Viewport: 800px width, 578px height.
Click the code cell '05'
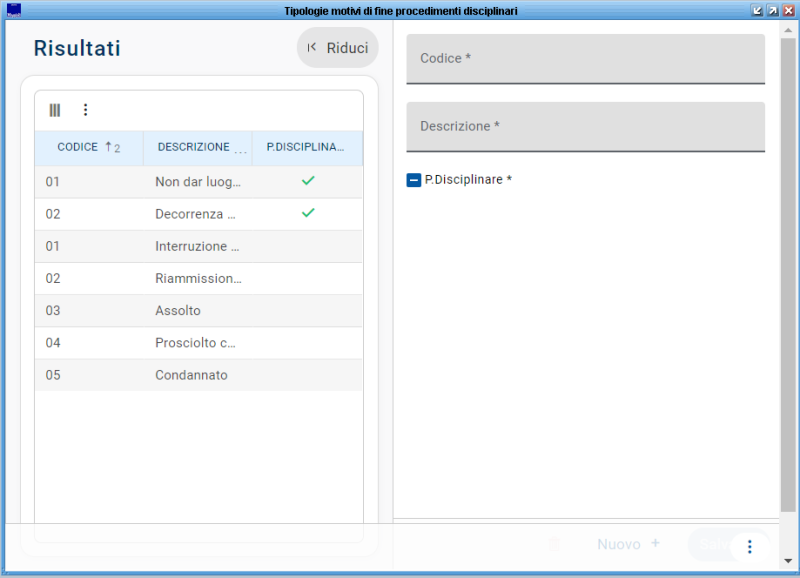click(x=53, y=374)
